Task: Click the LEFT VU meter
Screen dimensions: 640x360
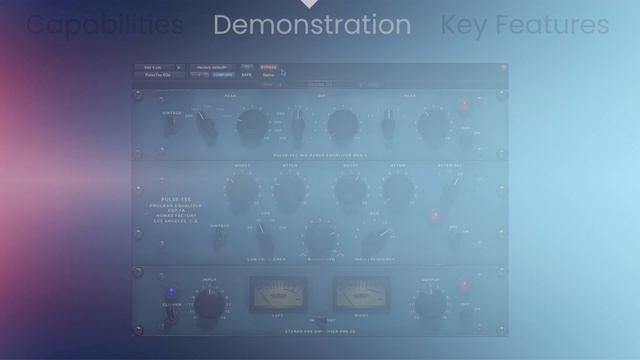Action: [x=278, y=294]
